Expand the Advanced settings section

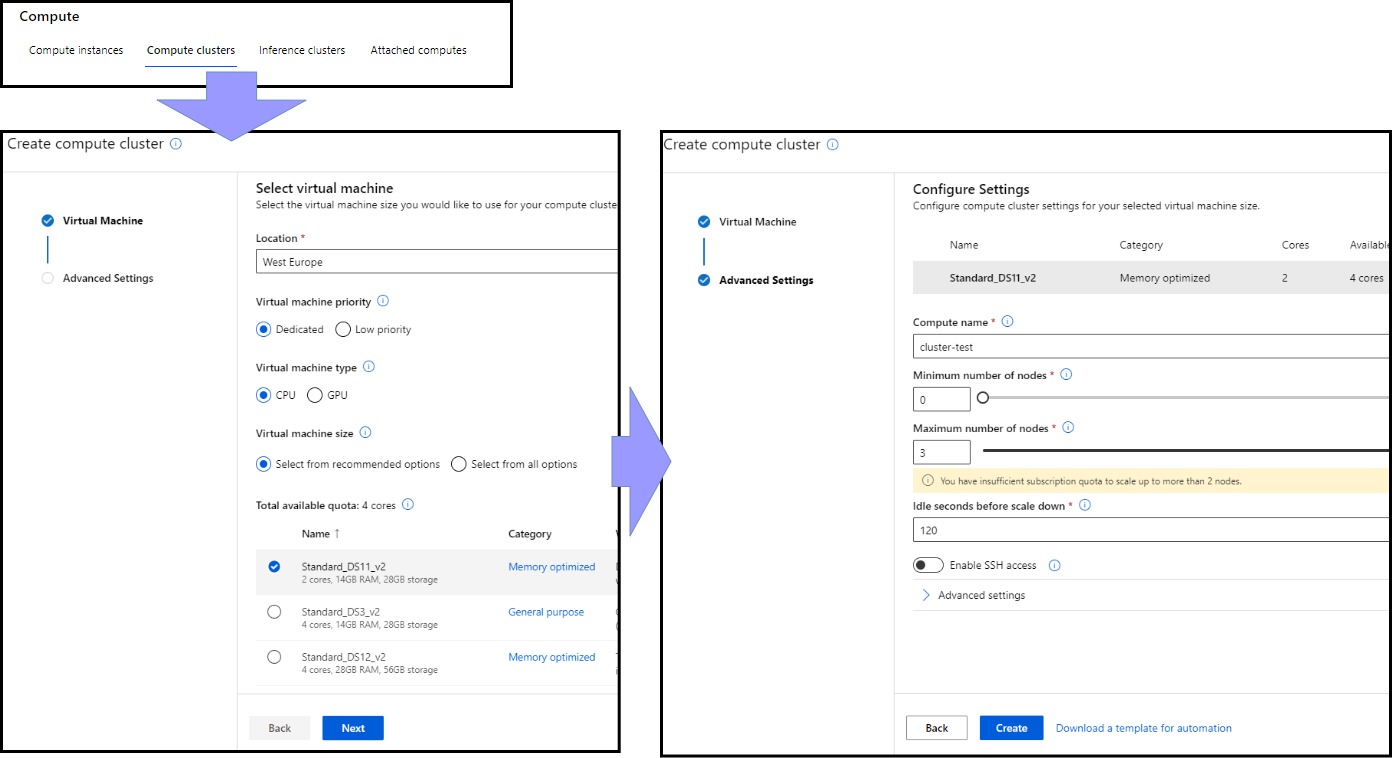973,595
